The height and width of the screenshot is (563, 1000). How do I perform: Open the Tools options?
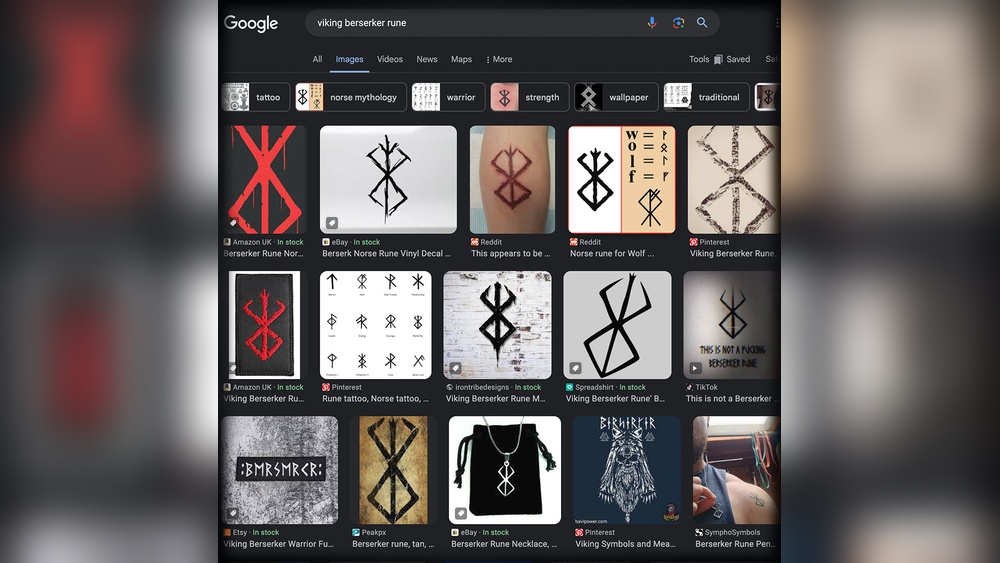pyautogui.click(x=699, y=59)
